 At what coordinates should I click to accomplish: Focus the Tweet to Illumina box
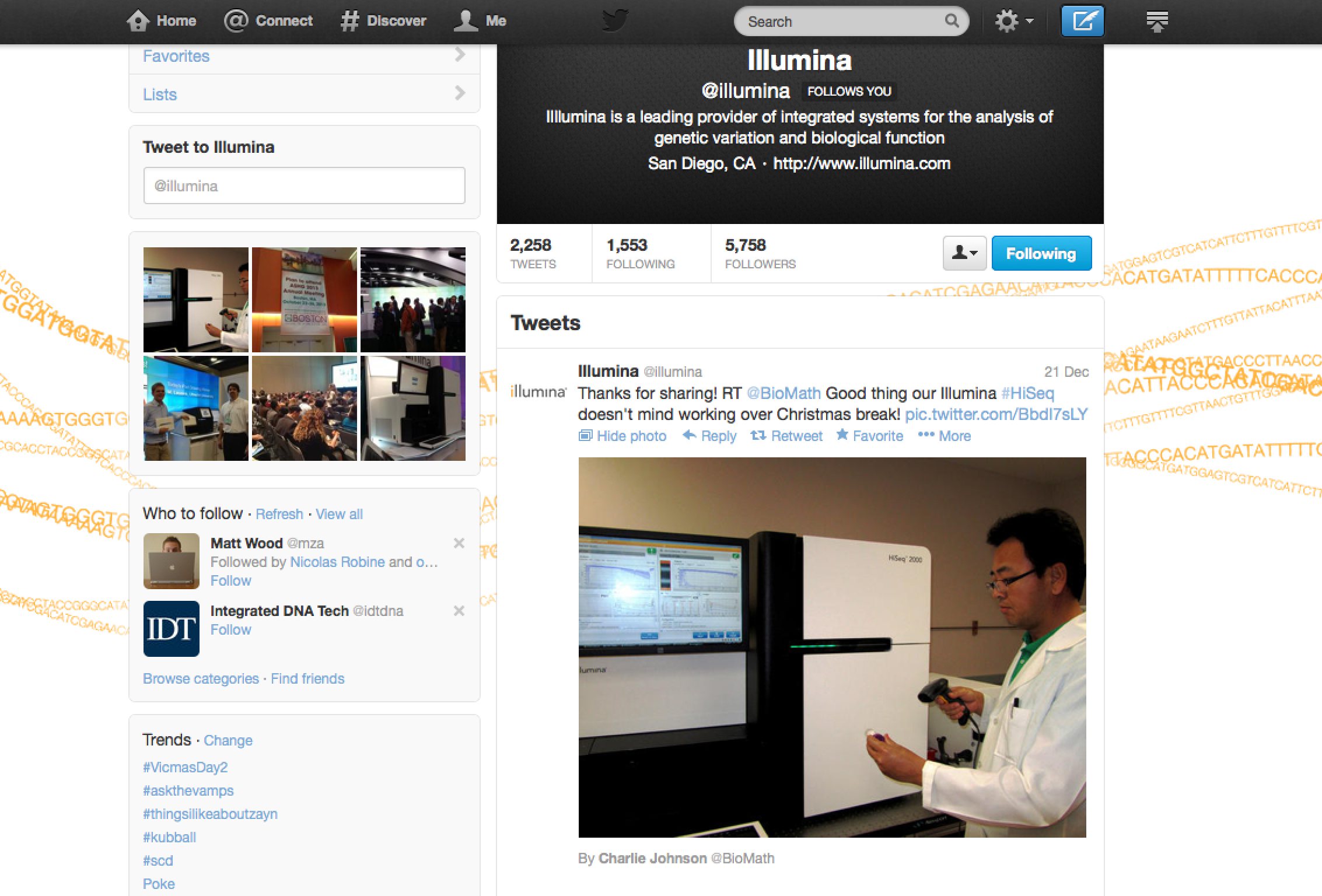point(304,185)
